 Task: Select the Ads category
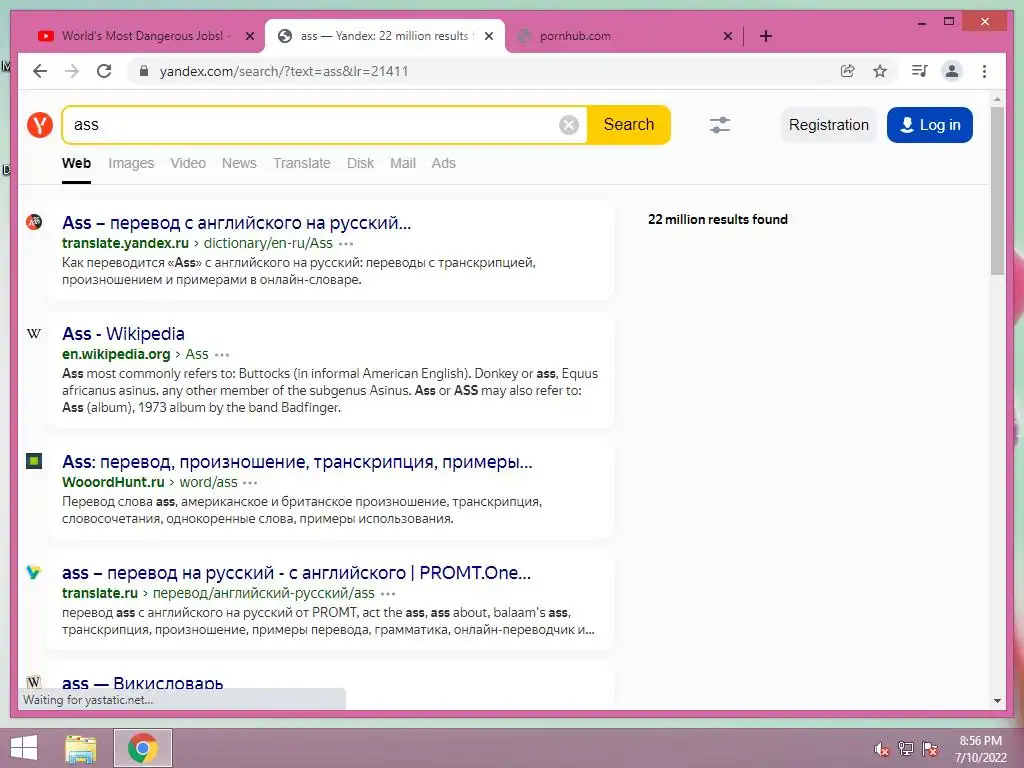(443, 163)
